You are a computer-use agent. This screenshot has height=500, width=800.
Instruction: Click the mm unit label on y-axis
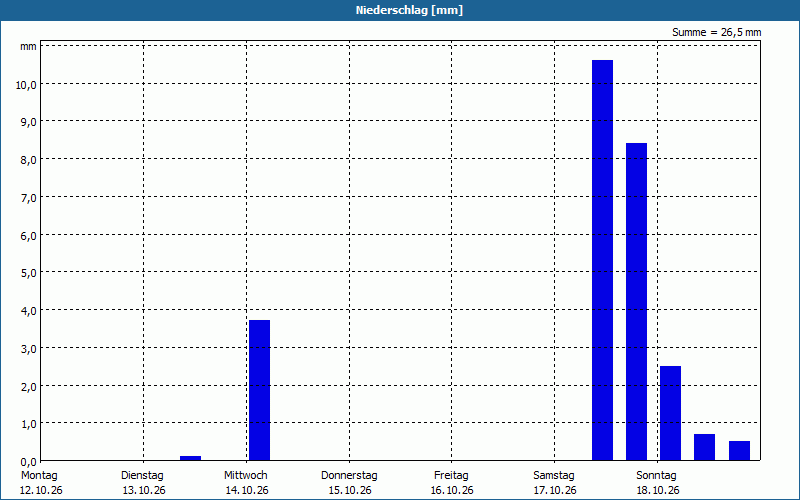pos(29,47)
